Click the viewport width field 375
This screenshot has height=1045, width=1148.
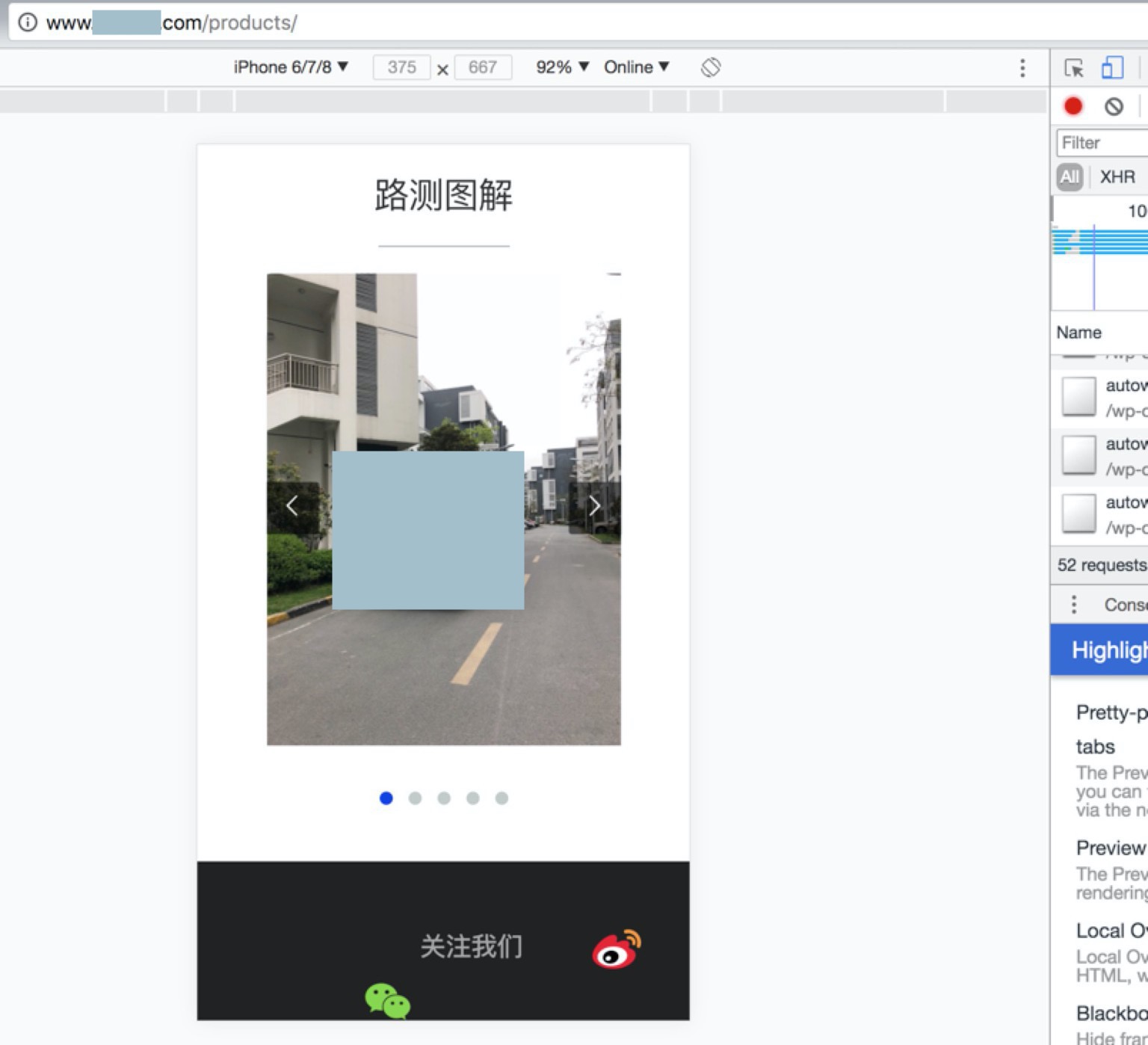point(401,67)
